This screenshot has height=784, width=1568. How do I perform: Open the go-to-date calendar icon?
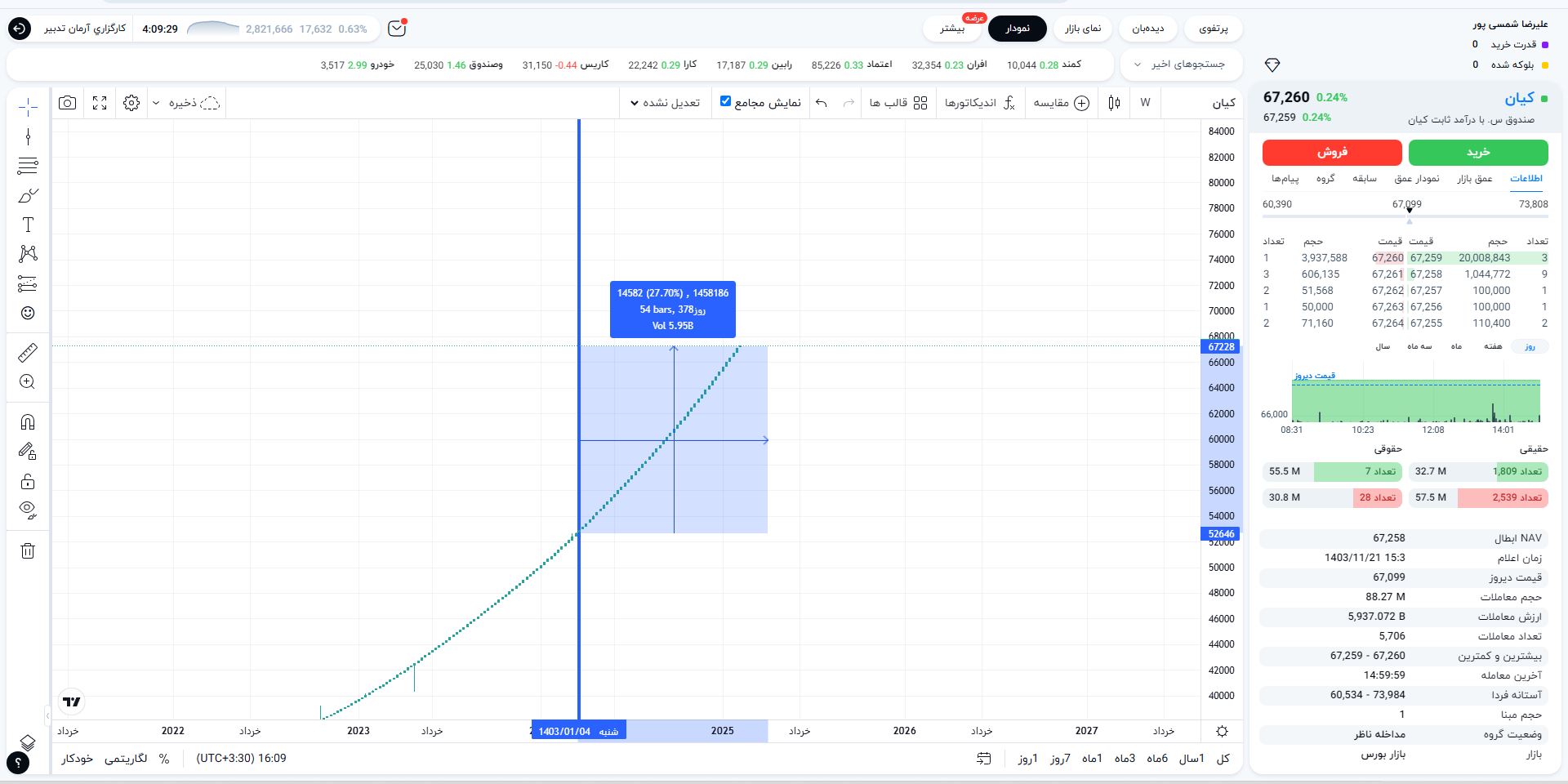(x=984, y=759)
